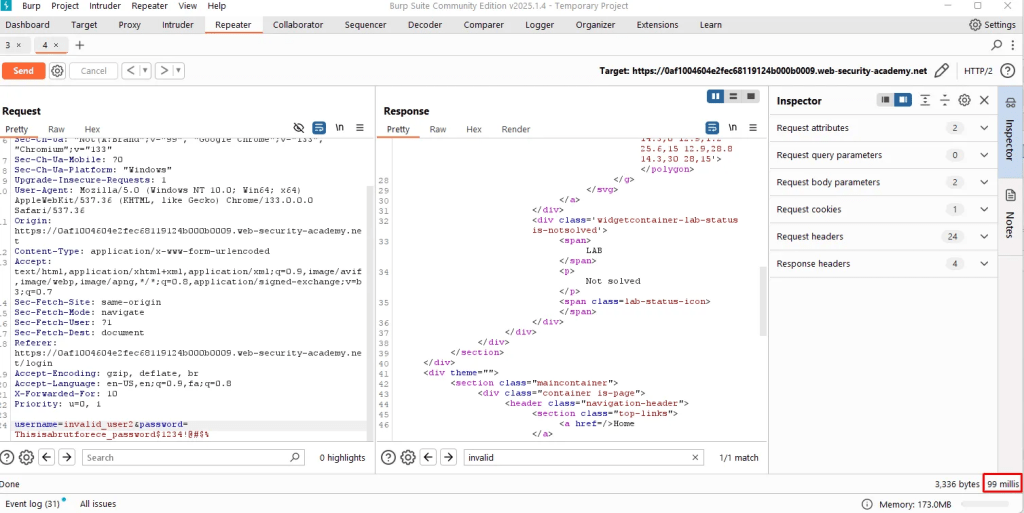Click the help icon next to HTTP/2
The image size is (1024, 513).
click(1006, 71)
